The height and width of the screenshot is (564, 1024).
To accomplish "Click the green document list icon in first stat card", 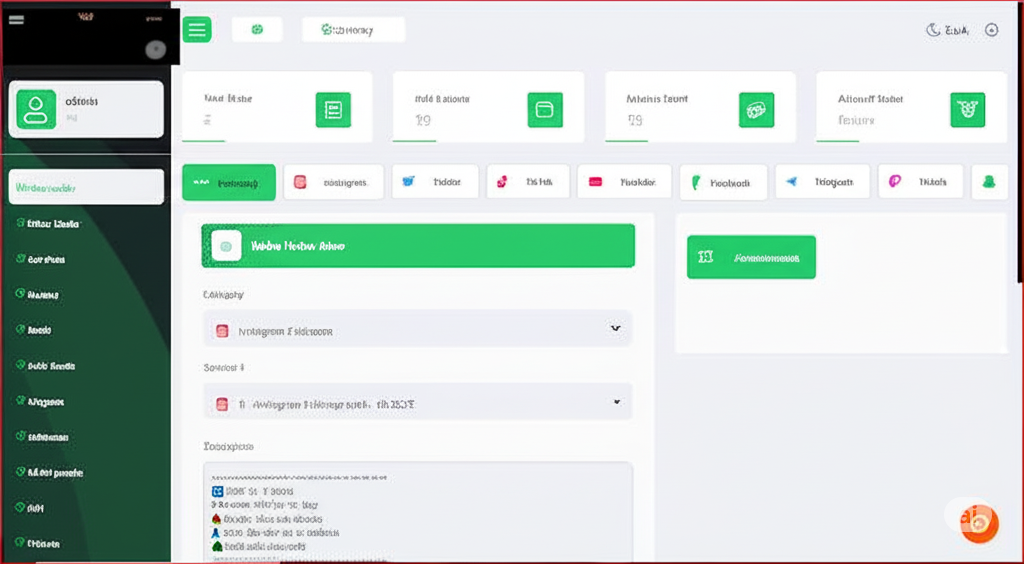I will [333, 110].
